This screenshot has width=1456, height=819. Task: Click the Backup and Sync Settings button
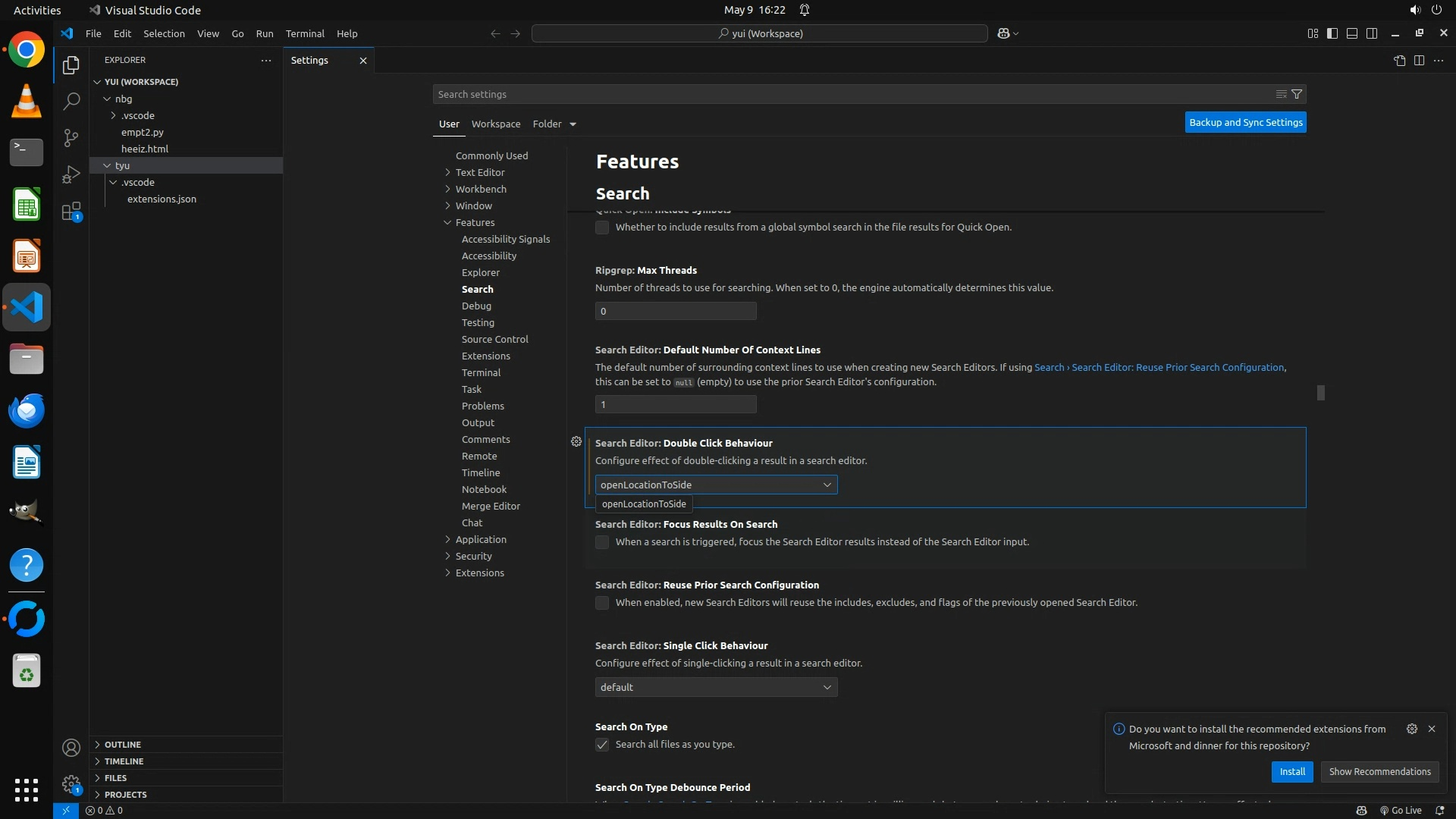tap(1245, 122)
